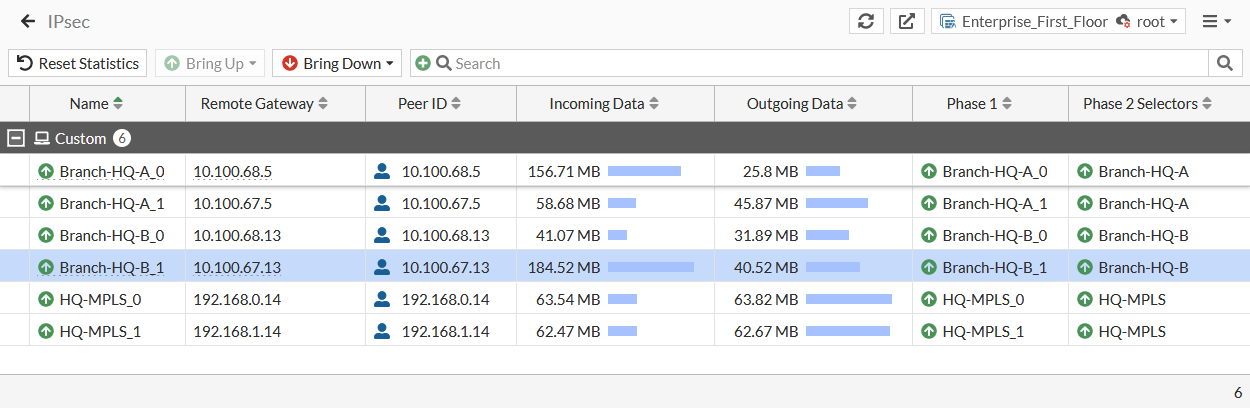Click Reset Statistics button
Image resolution: width=1250 pixels, height=408 pixels.
pyautogui.click(x=78, y=63)
